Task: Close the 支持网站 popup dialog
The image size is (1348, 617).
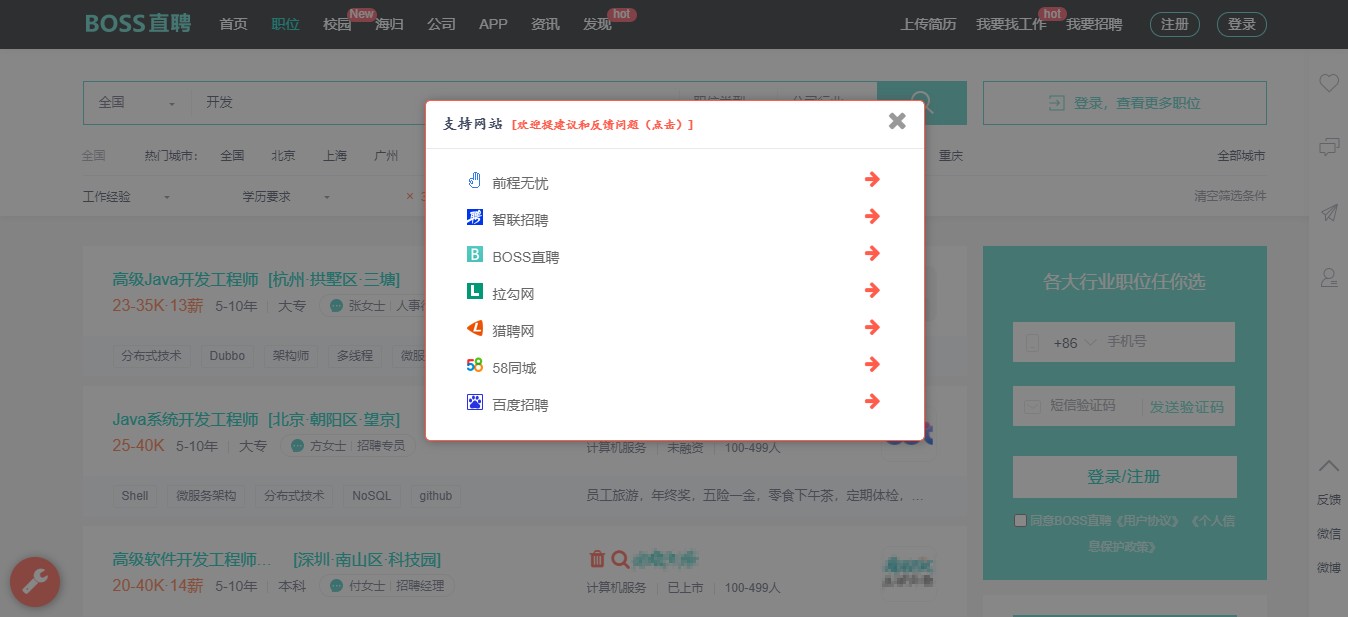Action: 897,121
